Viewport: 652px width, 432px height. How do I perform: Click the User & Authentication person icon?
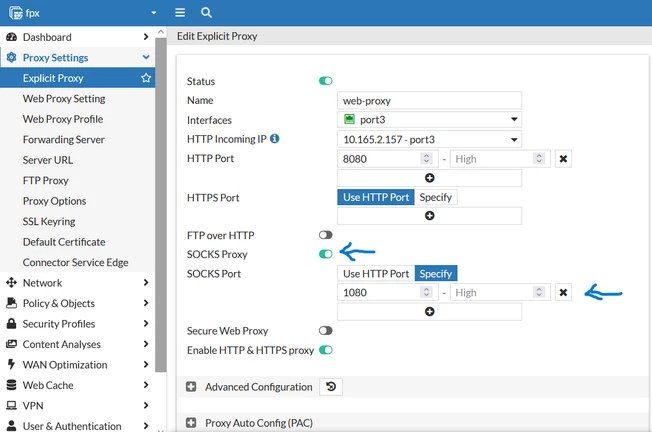click(x=12, y=426)
